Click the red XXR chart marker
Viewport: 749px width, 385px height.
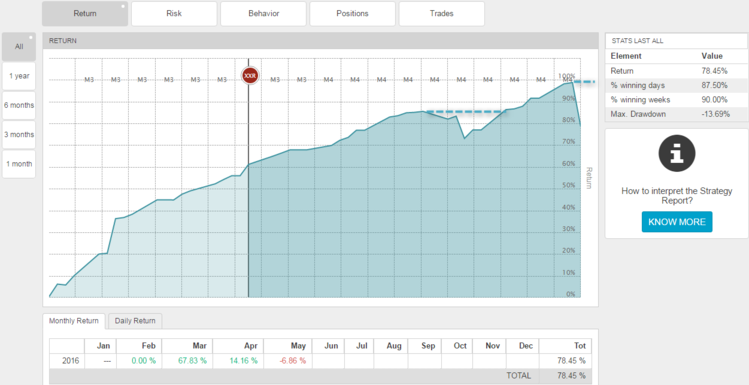(249, 76)
